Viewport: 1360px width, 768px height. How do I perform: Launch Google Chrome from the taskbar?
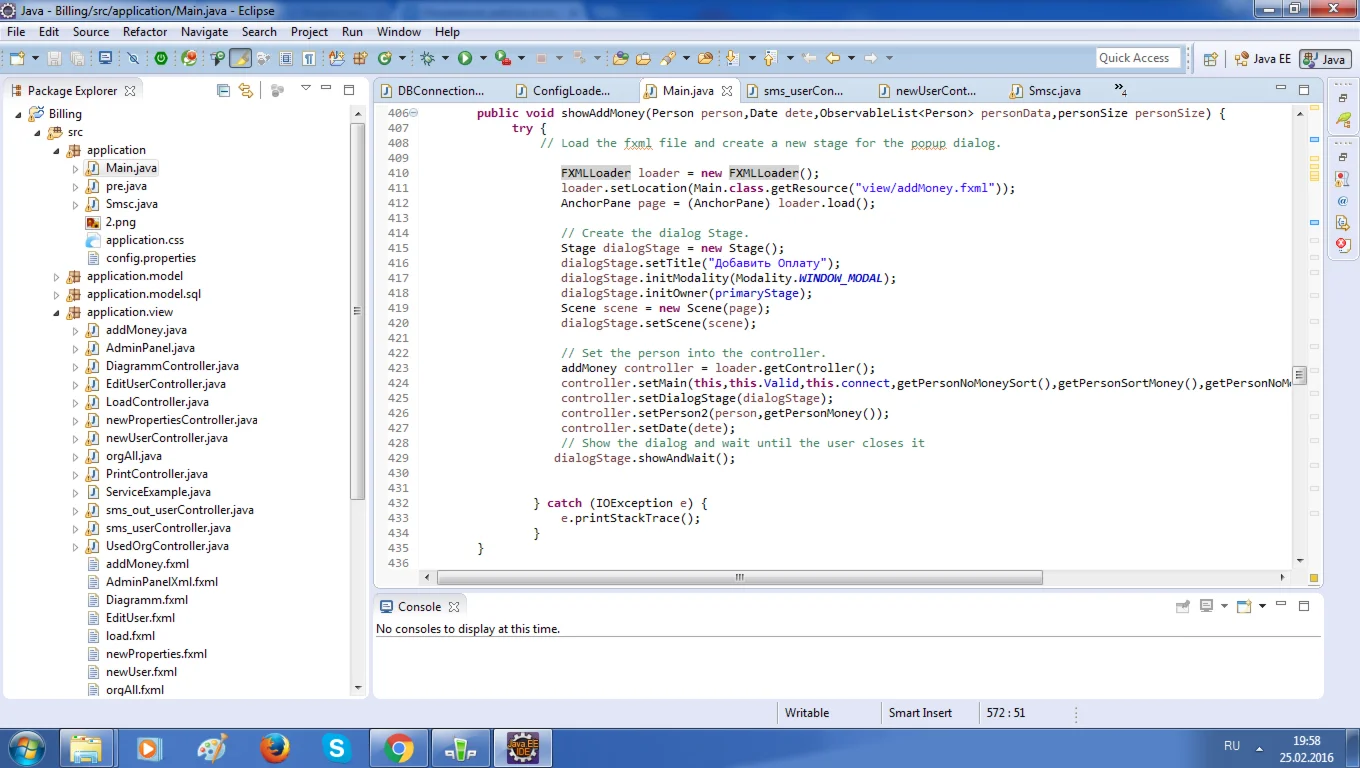pyautogui.click(x=398, y=748)
